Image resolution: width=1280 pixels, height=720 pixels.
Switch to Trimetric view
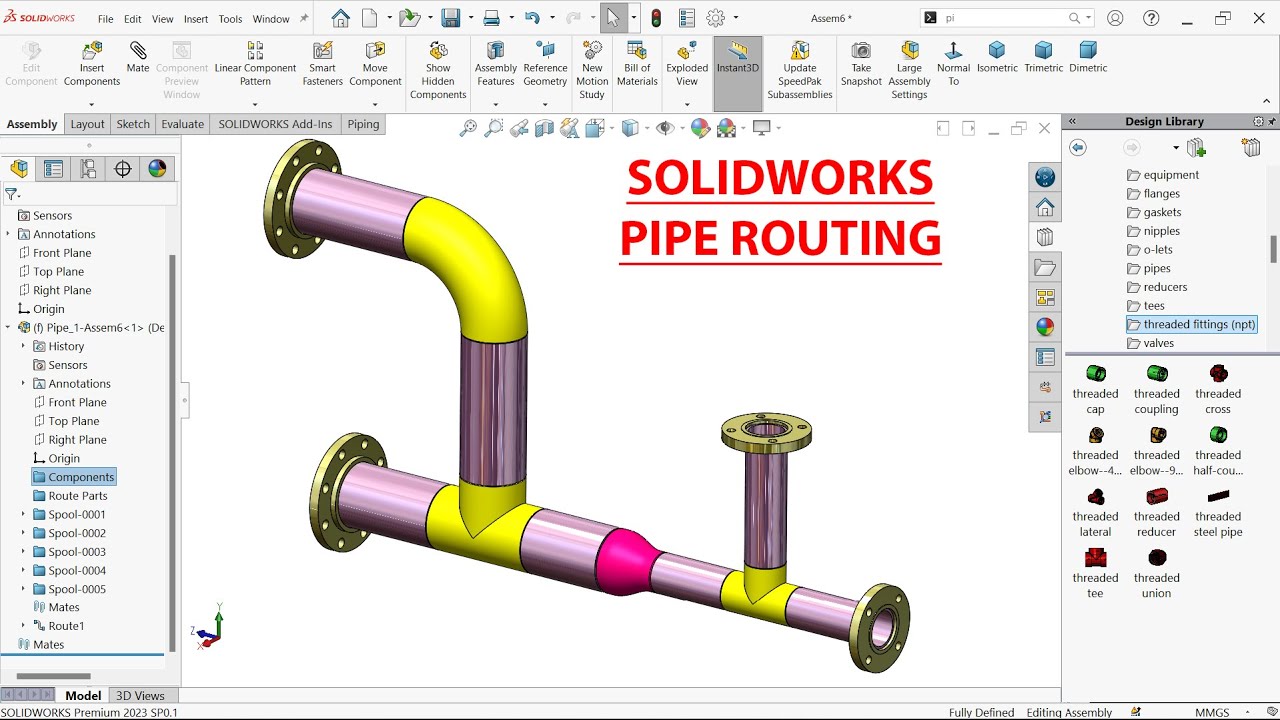tap(1043, 58)
